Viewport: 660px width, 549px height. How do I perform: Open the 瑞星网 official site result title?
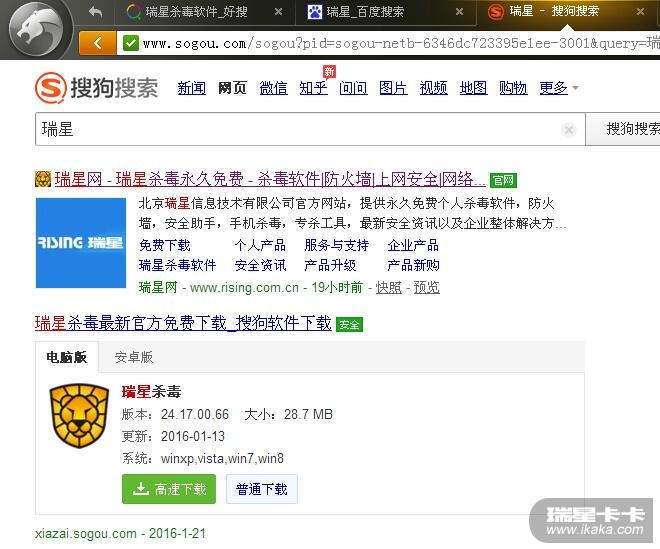tap(270, 180)
